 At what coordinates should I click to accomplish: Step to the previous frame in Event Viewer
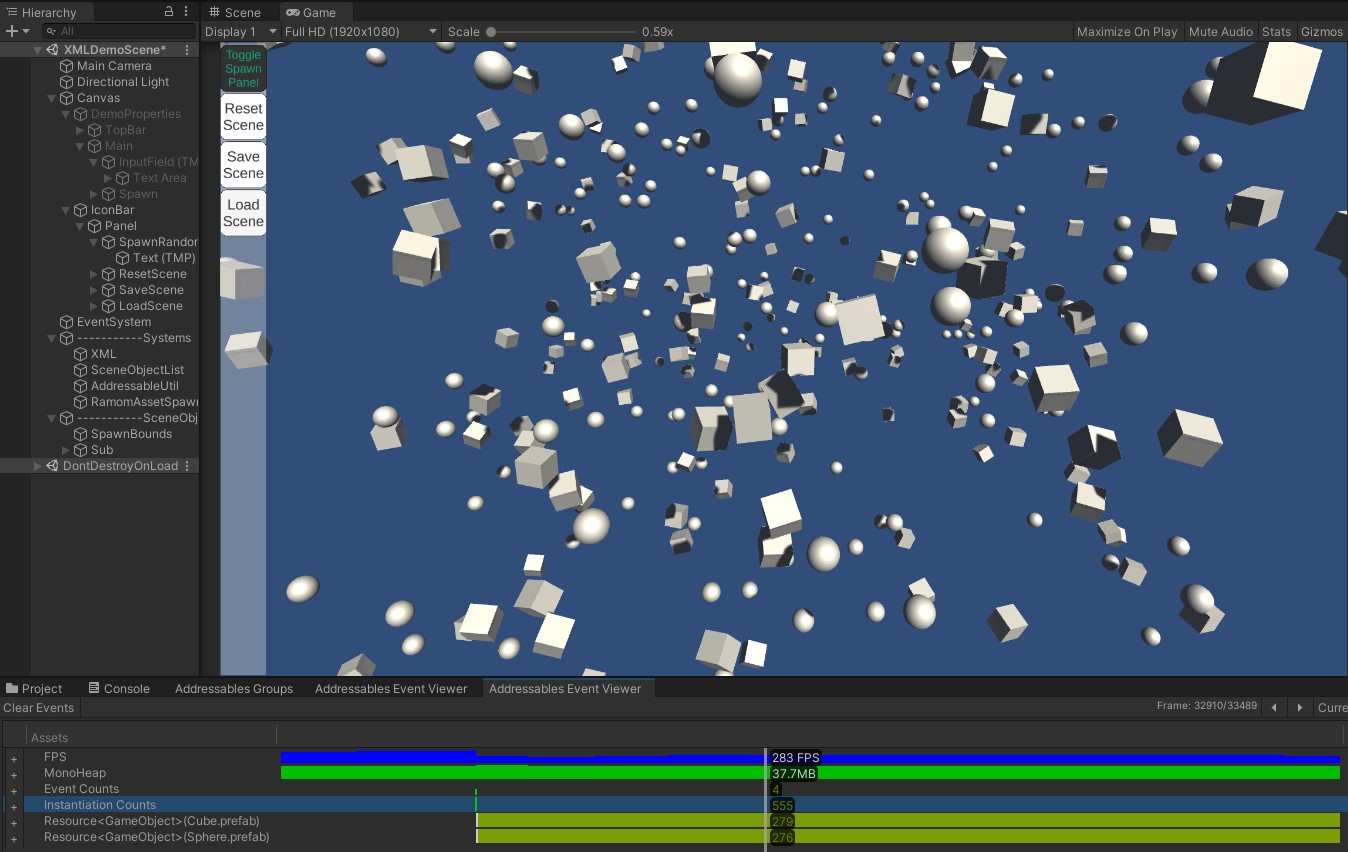1274,708
